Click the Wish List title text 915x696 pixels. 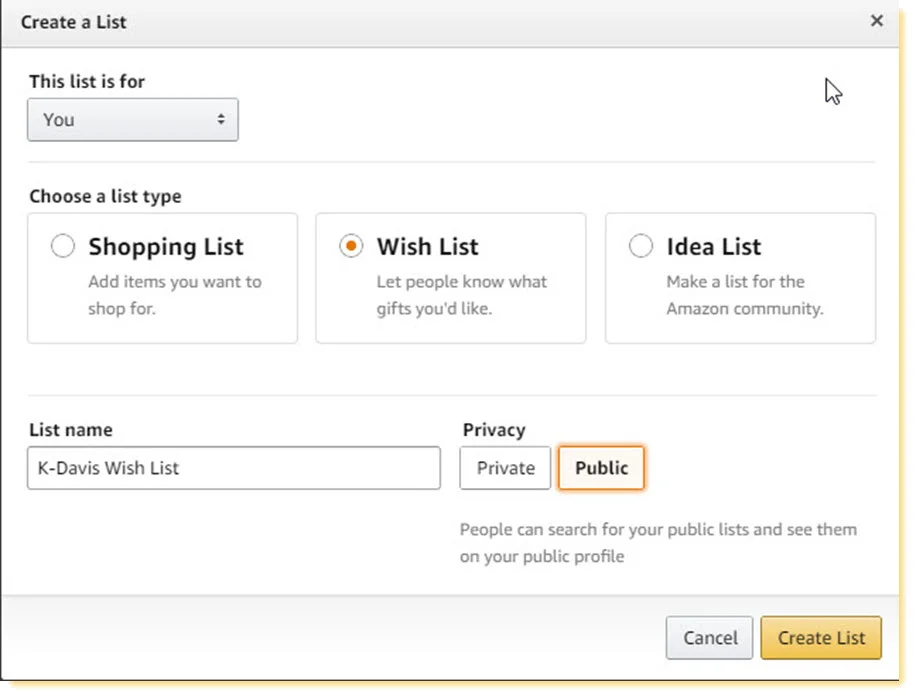tap(427, 247)
